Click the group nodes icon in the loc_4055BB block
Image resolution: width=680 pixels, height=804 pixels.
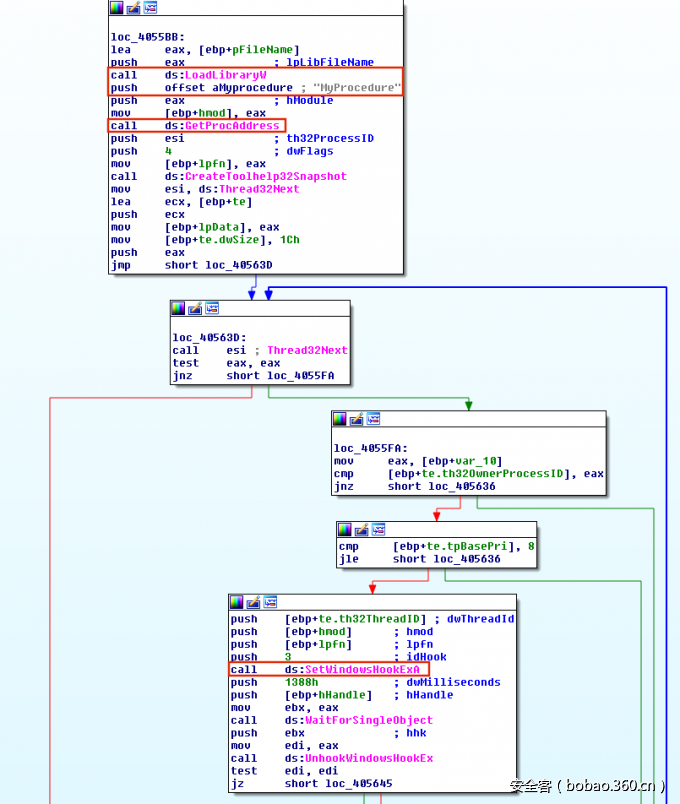pyautogui.click(x=150, y=8)
